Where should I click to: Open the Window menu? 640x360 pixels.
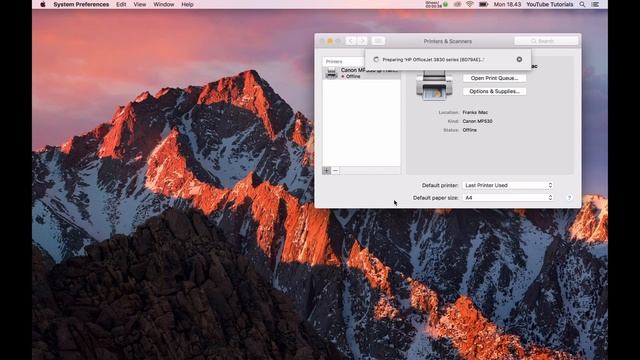pyautogui.click(x=164, y=4)
